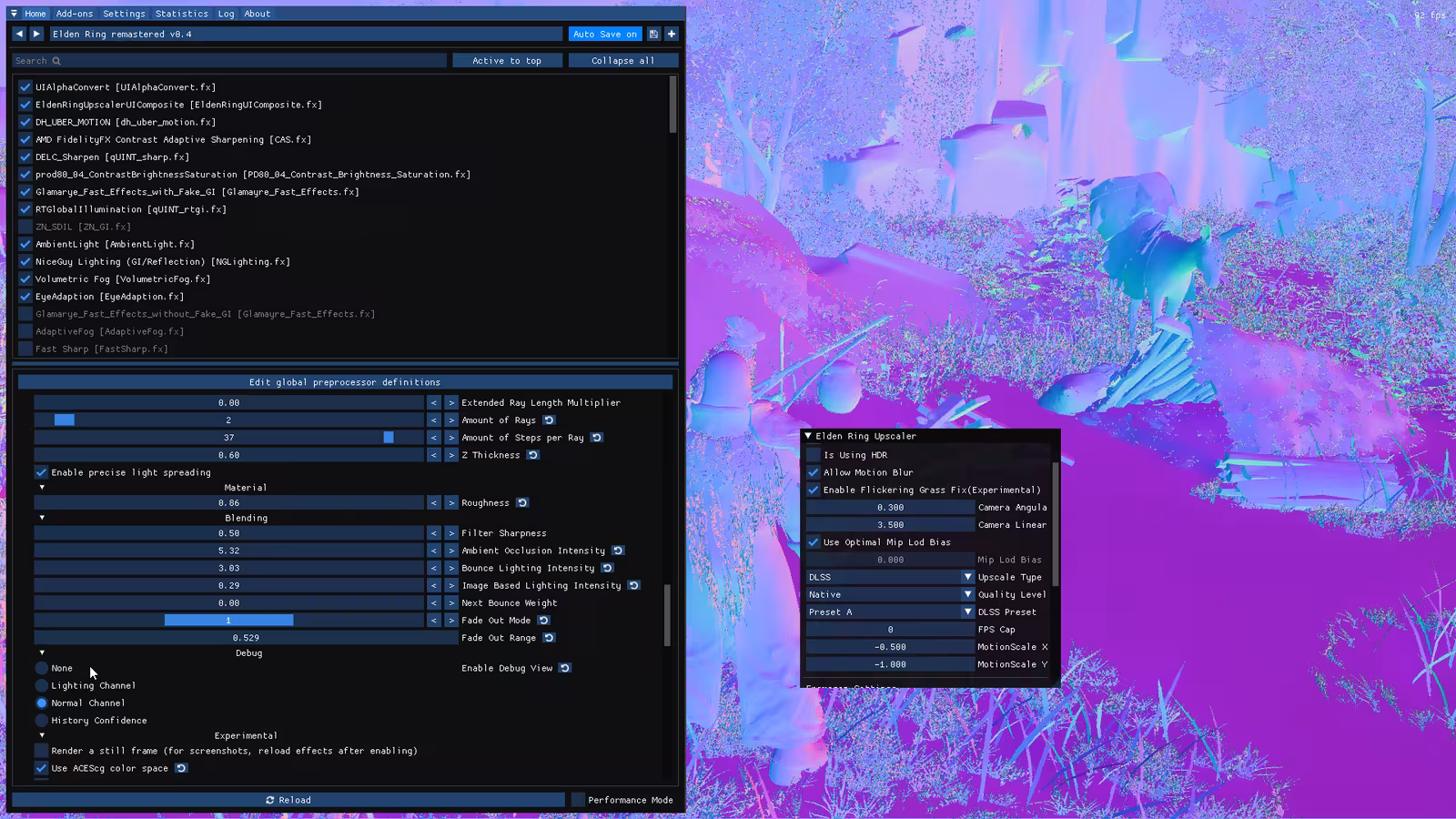This screenshot has height=819, width=1456.
Task: Select None debug view
Action: [x=42, y=668]
